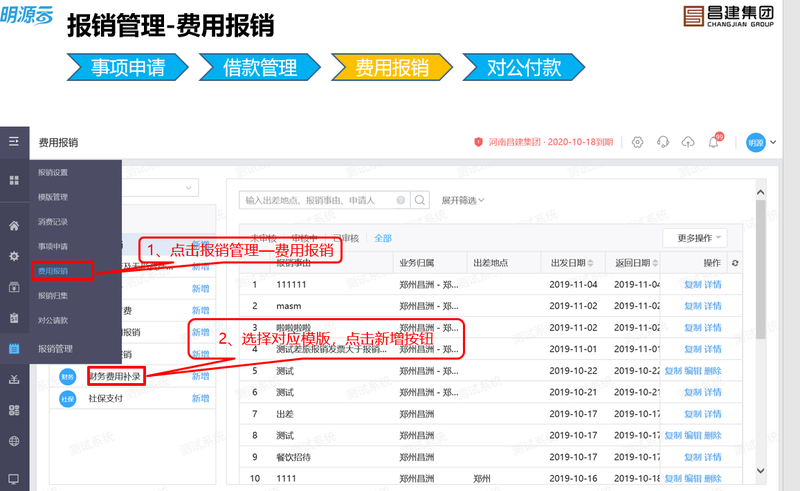Click 删除 in row 5 测试

click(x=713, y=371)
